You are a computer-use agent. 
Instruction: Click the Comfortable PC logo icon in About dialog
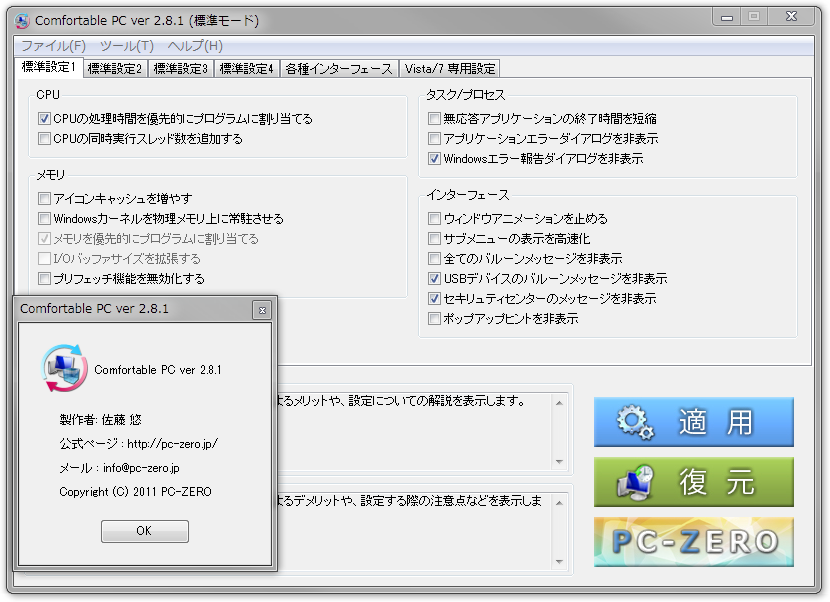tap(64, 369)
